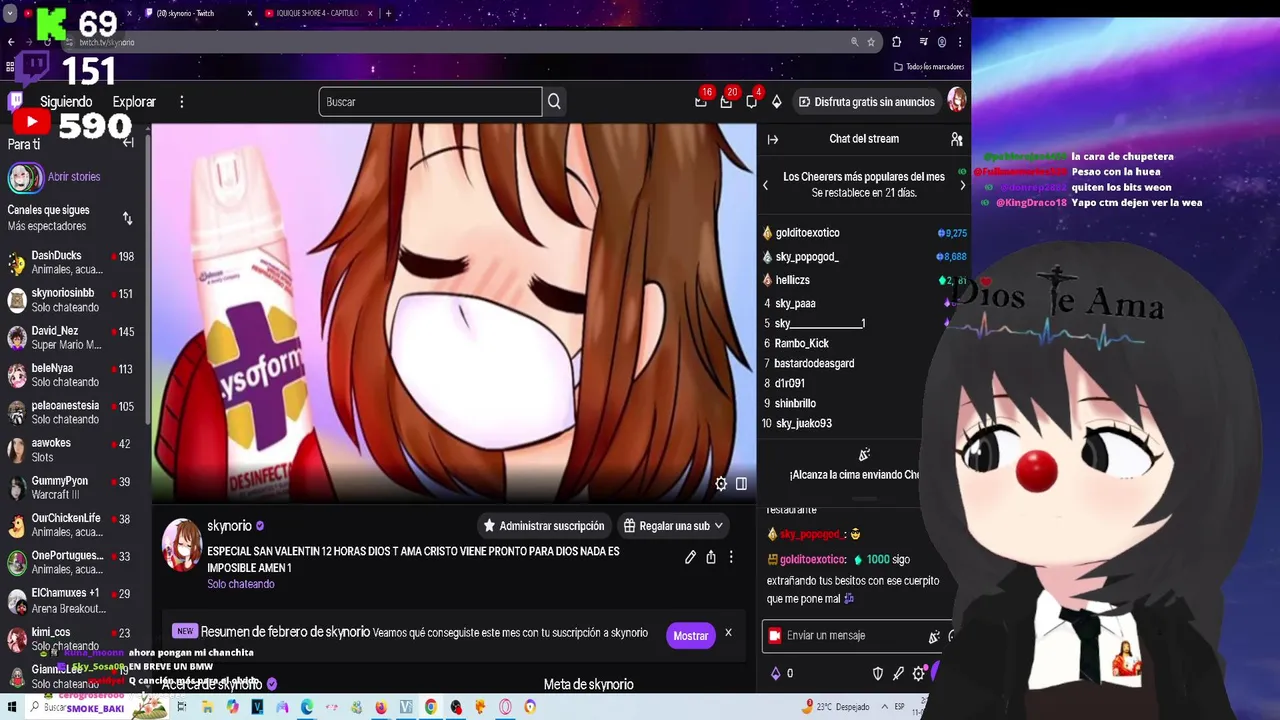Open the cheer Bits icon in chat input

pos(934,636)
